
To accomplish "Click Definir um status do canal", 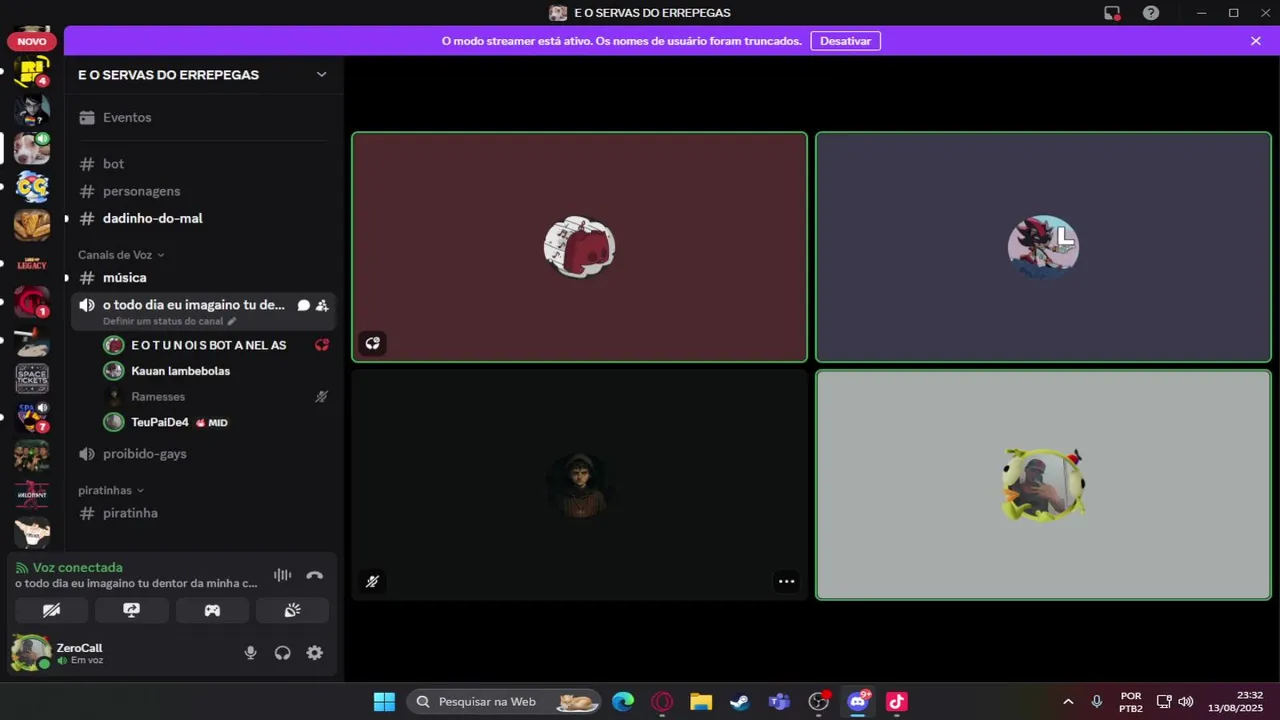I will [x=169, y=321].
